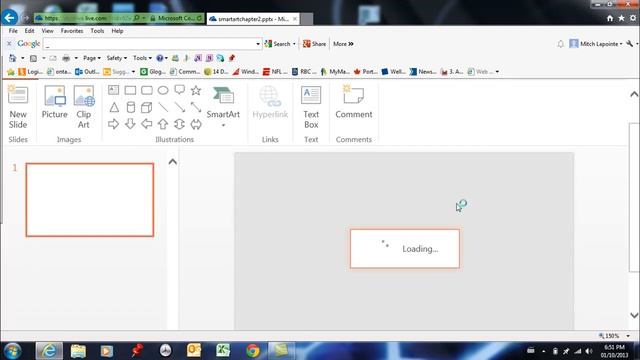Close the smartartchapter2.pptx browser tab
Viewport: 640px width, 360px height.
295,19
